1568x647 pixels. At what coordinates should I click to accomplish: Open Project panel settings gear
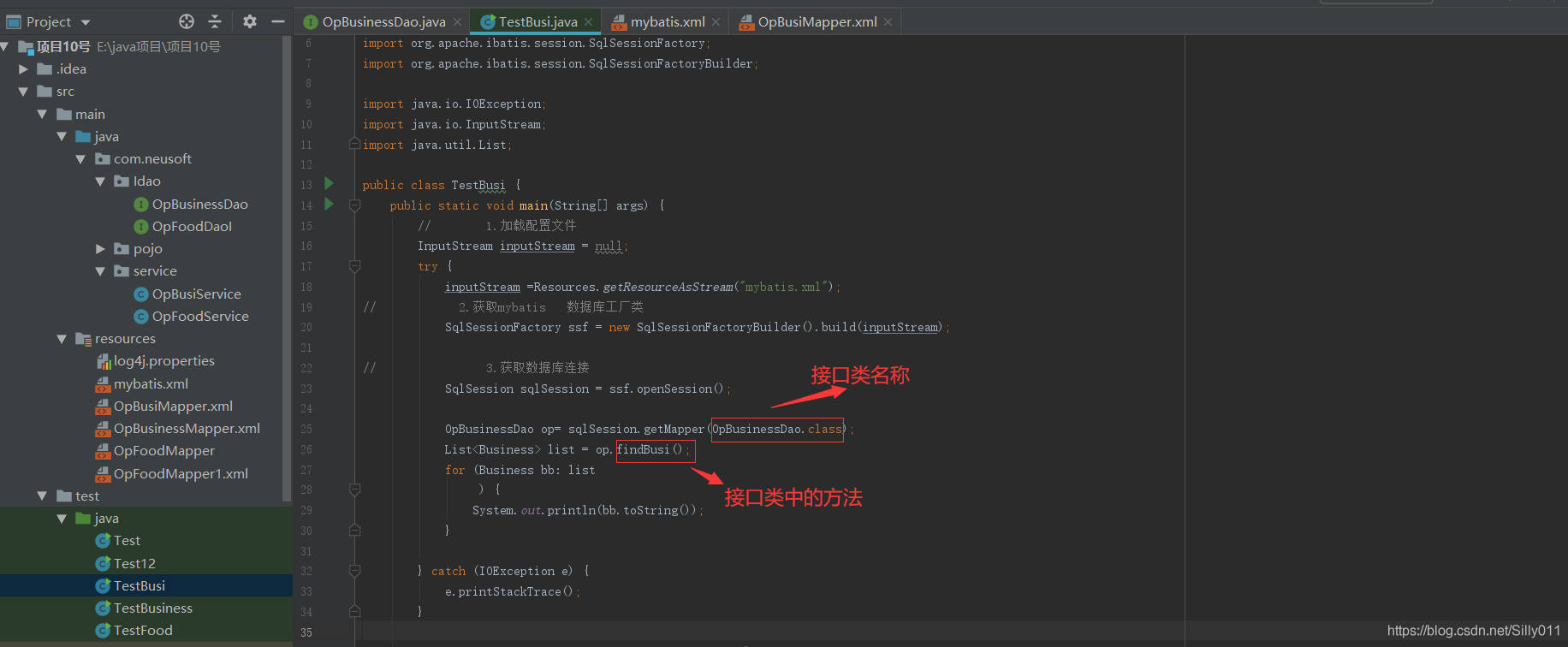(x=250, y=21)
